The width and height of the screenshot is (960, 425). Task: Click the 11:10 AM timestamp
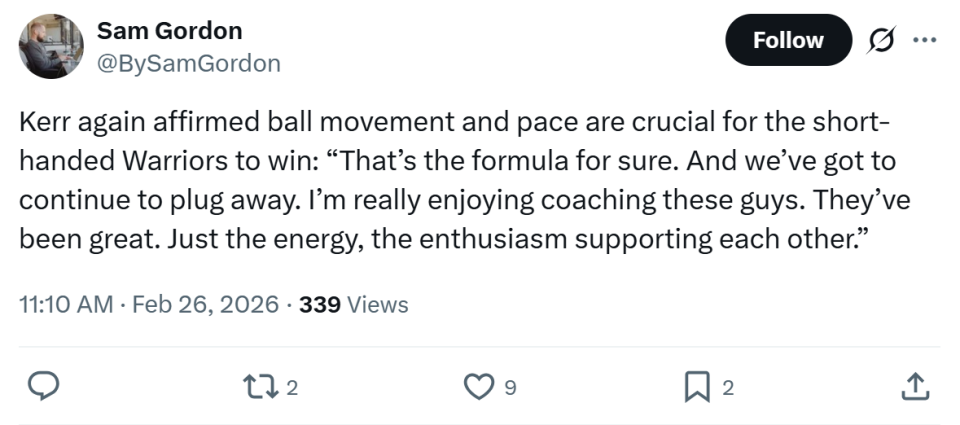coord(66,304)
